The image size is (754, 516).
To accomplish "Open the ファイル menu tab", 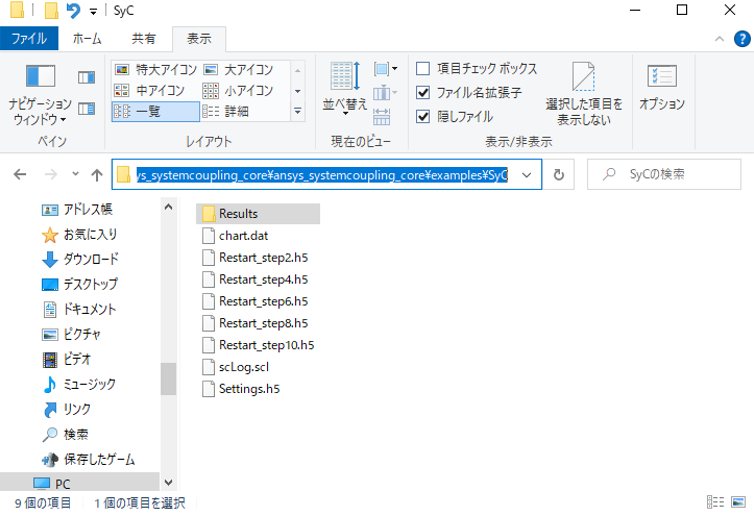I will click(x=29, y=39).
